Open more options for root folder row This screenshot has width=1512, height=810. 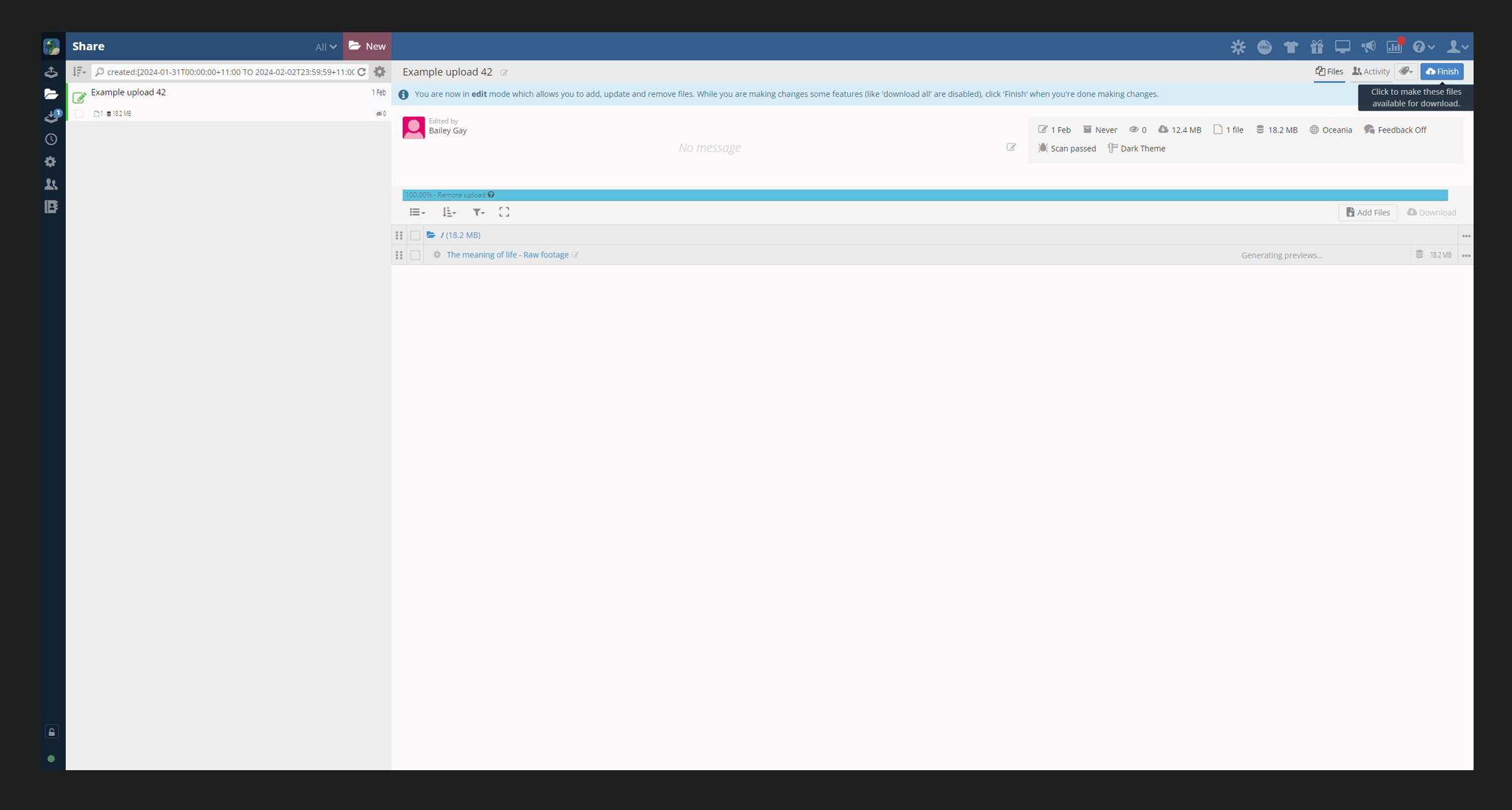[x=1466, y=235]
